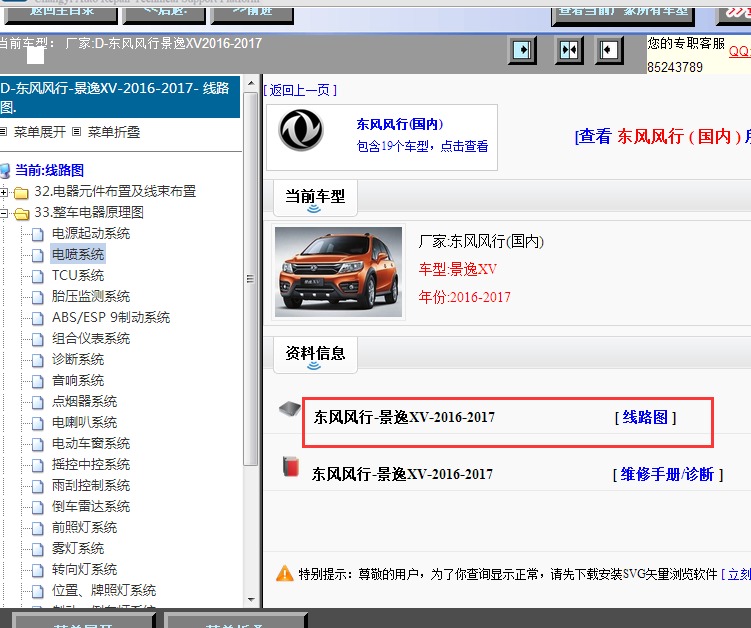Click page icon next to TCU系统
This screenshot has width=751, height=628.
point(38,276)
